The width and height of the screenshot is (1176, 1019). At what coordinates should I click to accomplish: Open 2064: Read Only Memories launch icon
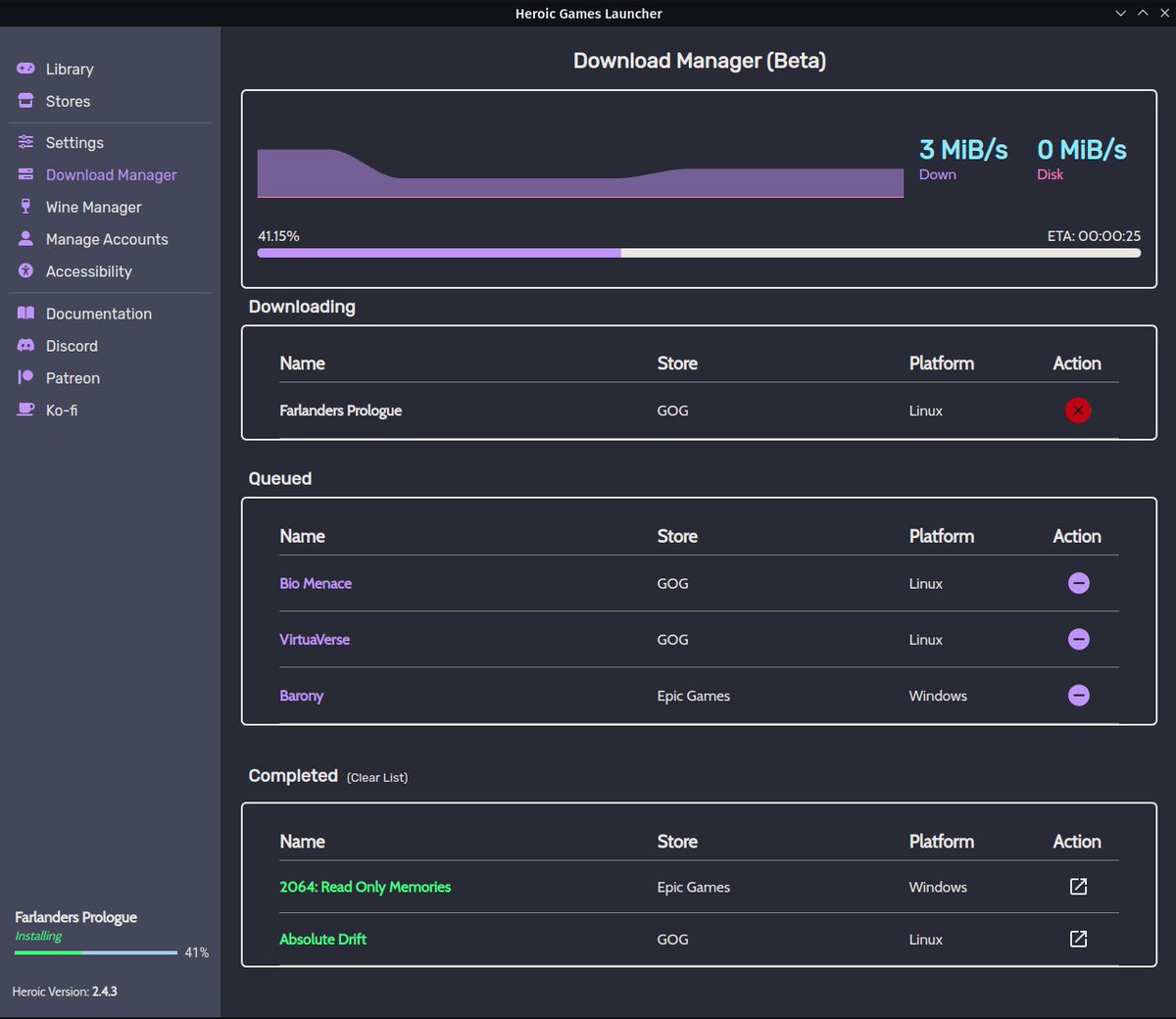[1078, 887]
